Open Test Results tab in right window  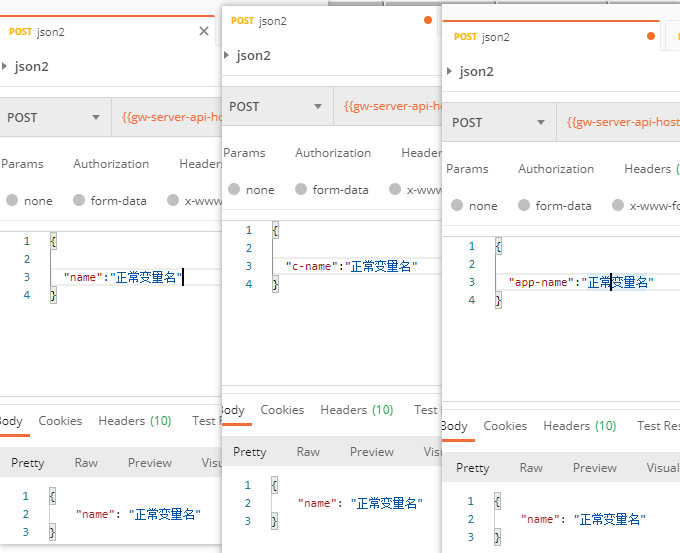[x=658, y=426]
